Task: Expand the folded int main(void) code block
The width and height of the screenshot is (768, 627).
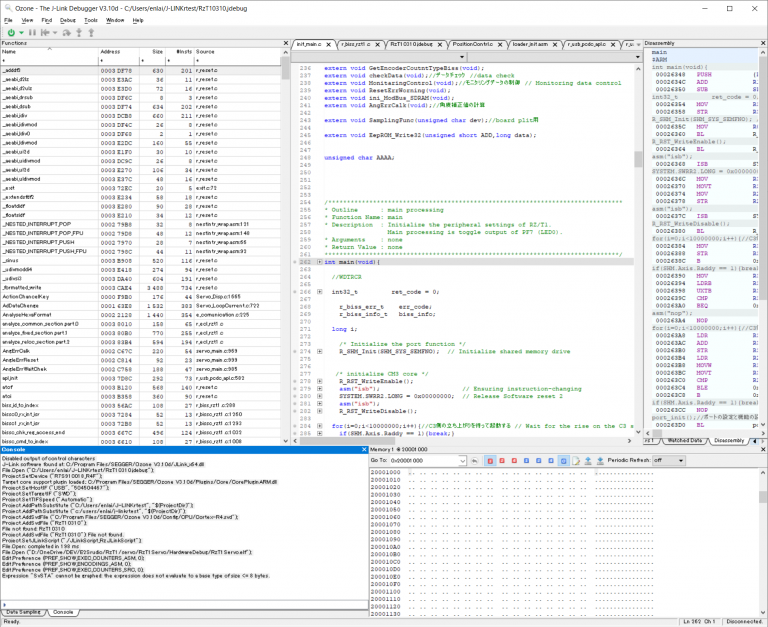Action: [x=319, y=261]
